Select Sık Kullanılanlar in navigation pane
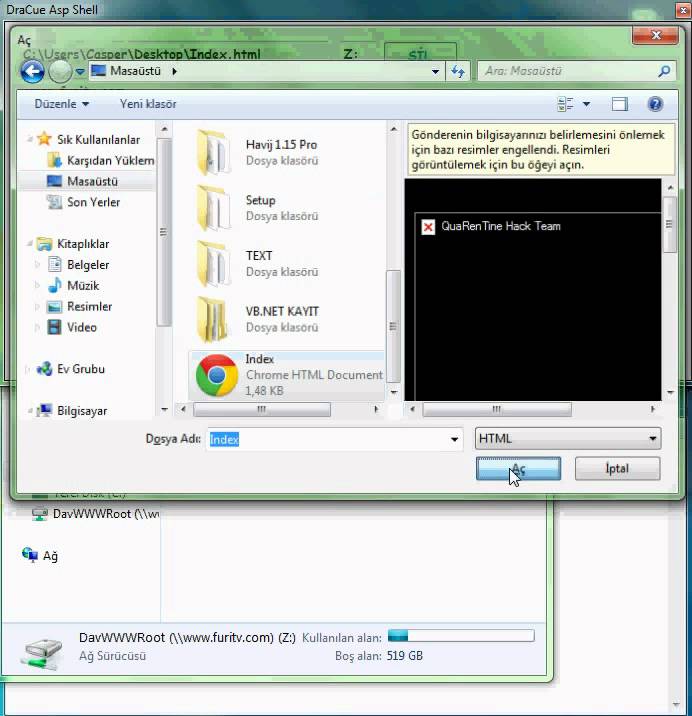The width and height of the screenshot is (692, 716). tap(98, 140)
